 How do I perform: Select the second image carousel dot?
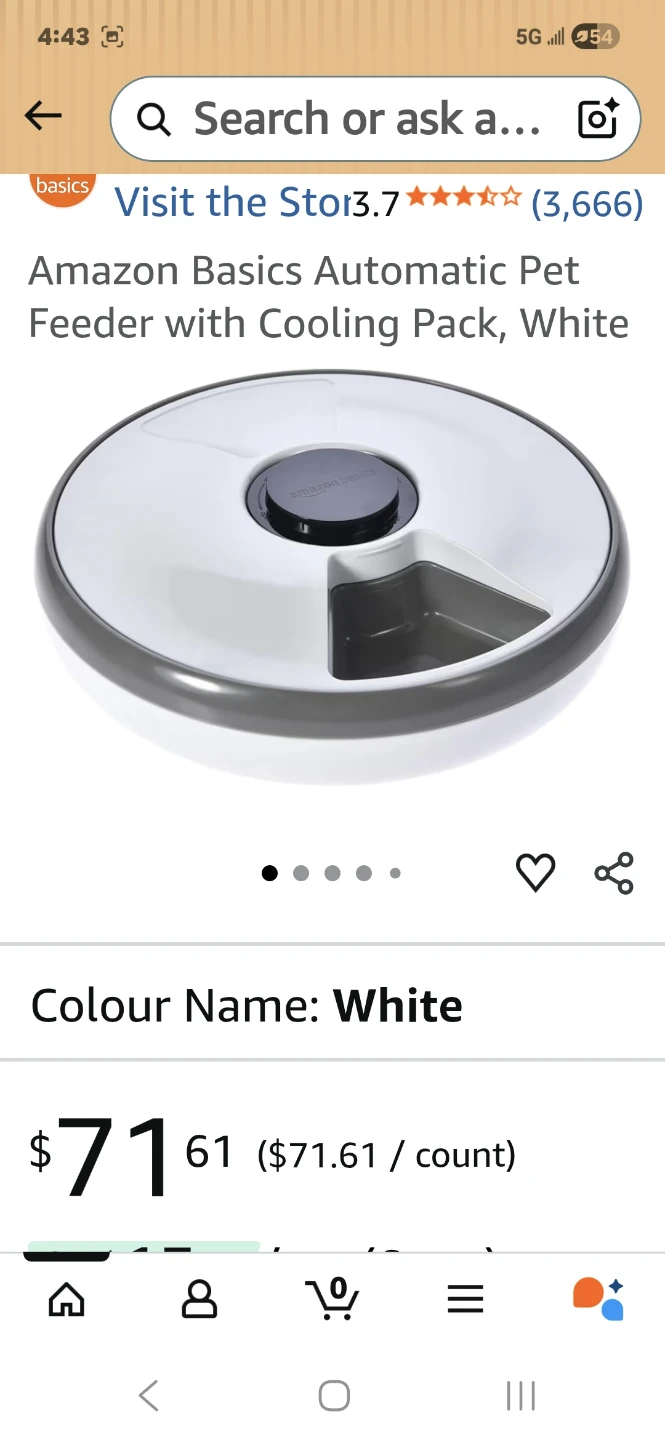[301, 873]
